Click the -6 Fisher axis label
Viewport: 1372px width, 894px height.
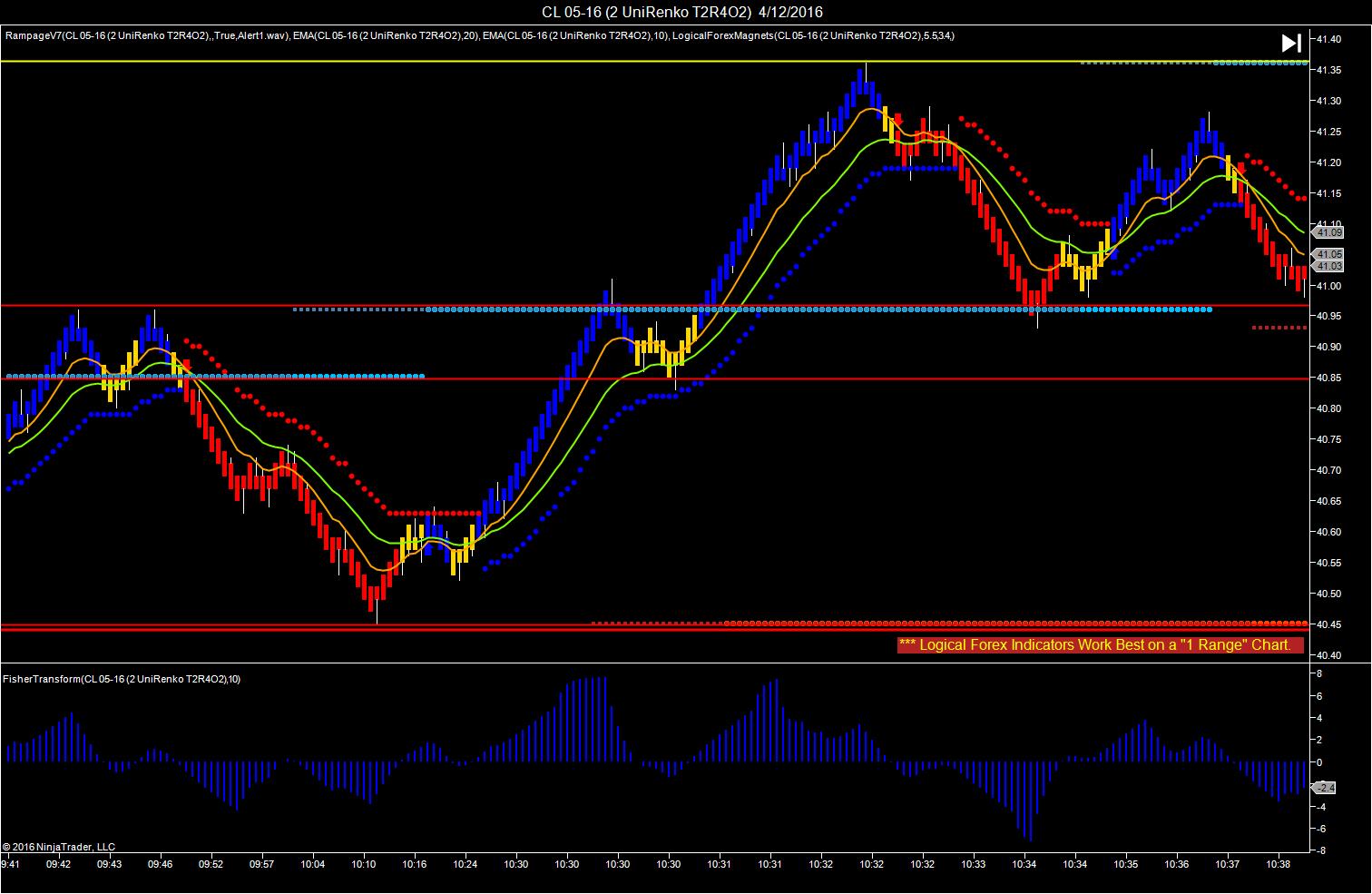pyautogui.click(x=1320, y=829)
